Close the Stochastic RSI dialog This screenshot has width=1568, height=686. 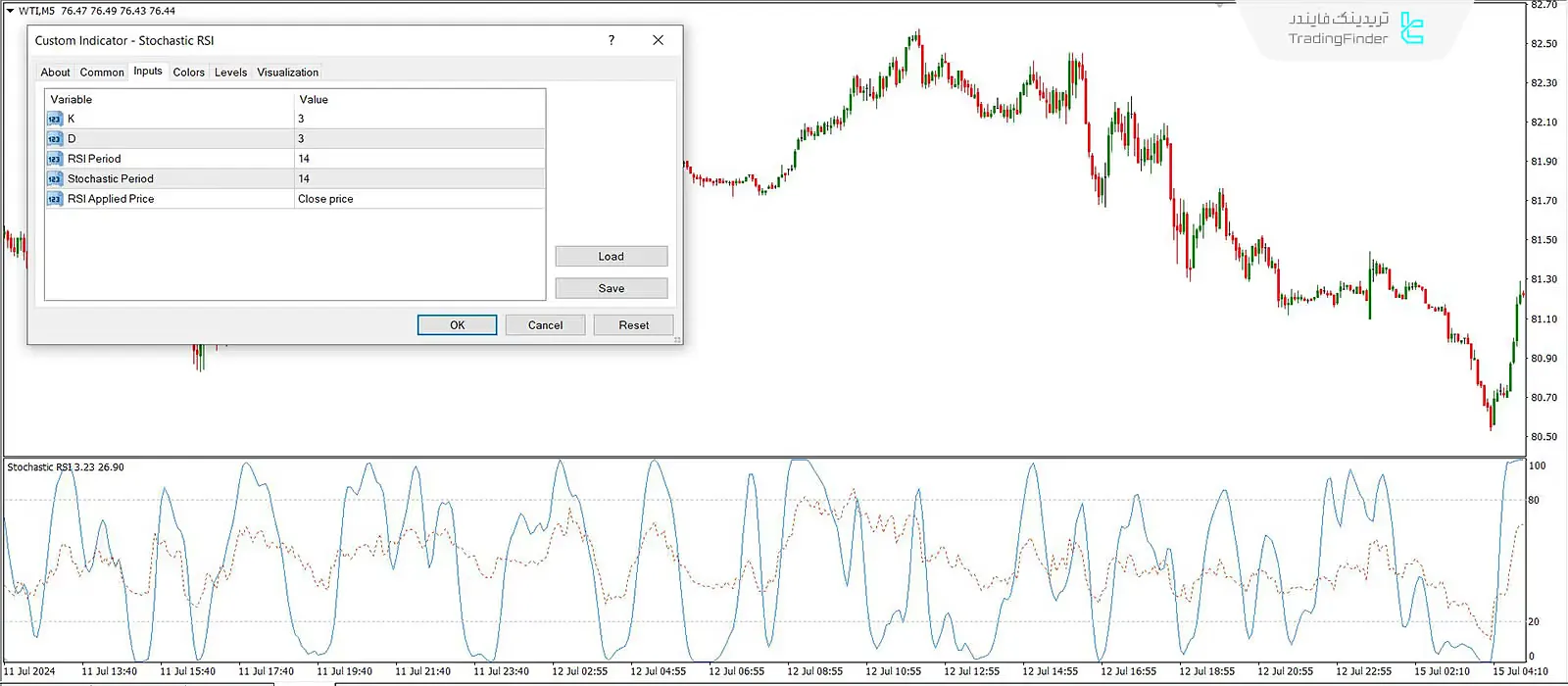tap(658, 40)
